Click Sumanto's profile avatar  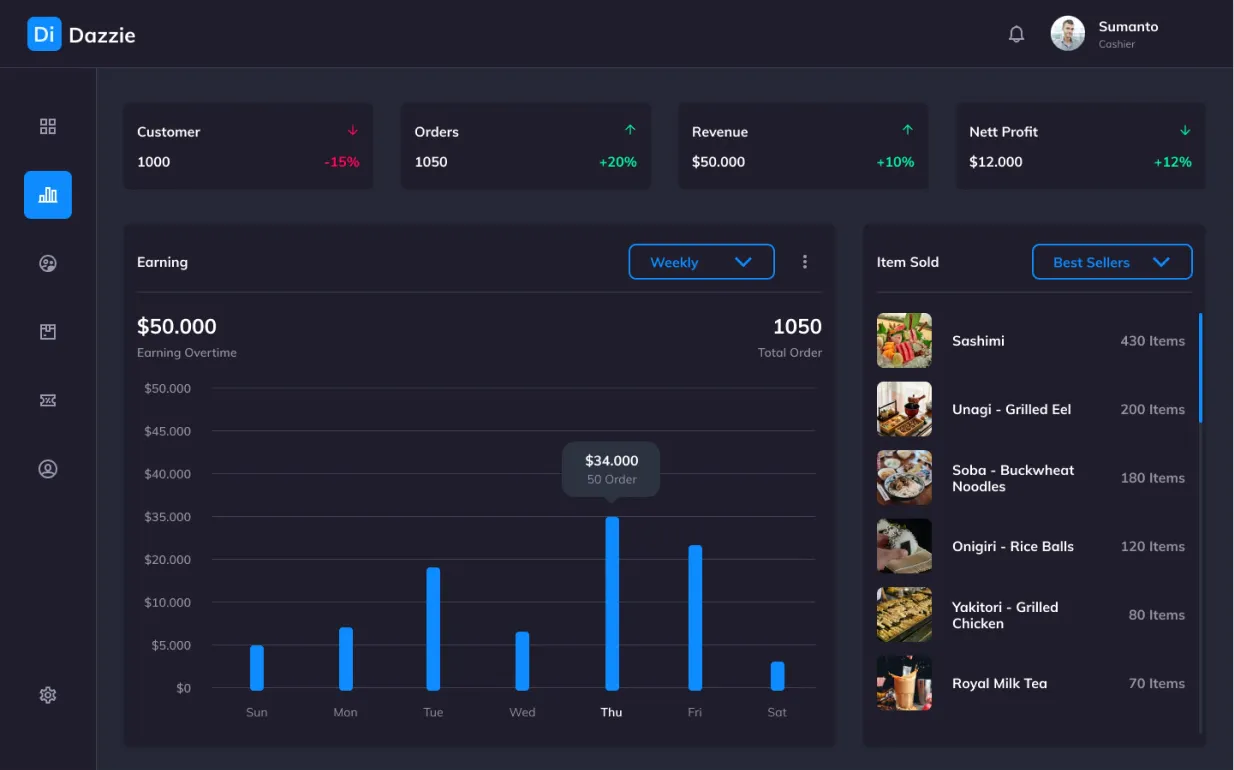click(x=1068, y=34)
